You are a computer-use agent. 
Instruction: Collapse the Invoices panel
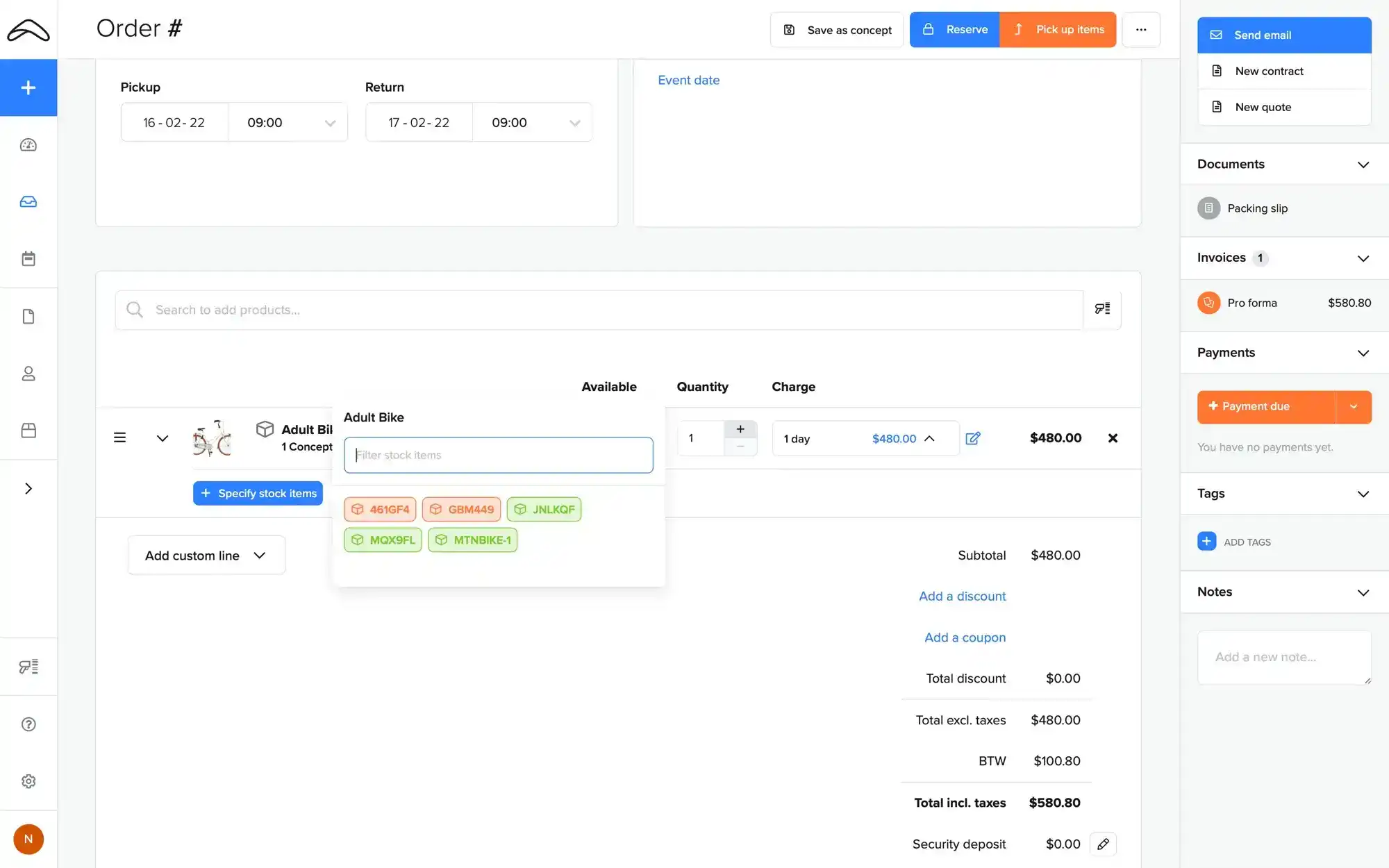point(1363,258)
